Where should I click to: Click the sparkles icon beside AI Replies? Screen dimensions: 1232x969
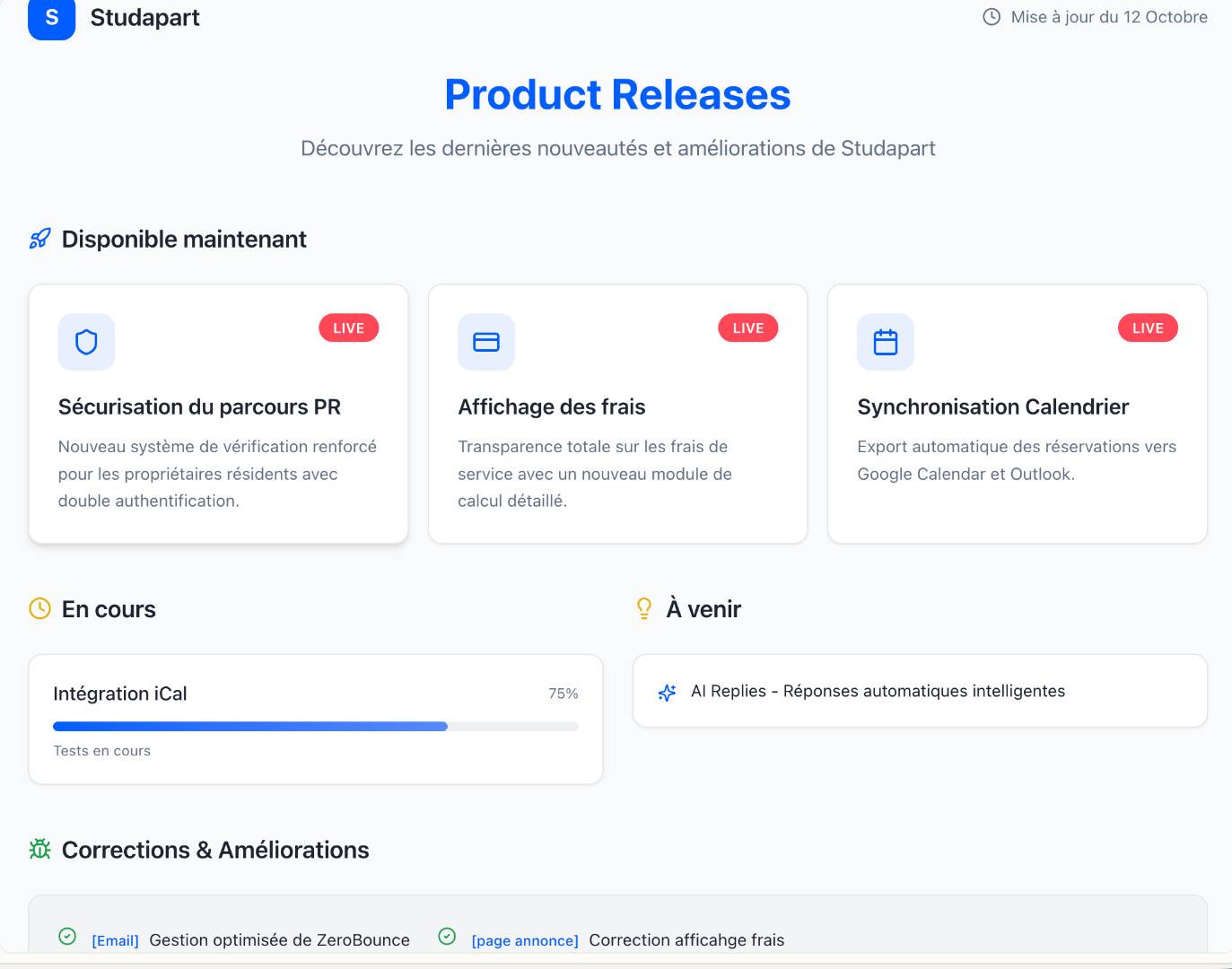coord(668,692)
